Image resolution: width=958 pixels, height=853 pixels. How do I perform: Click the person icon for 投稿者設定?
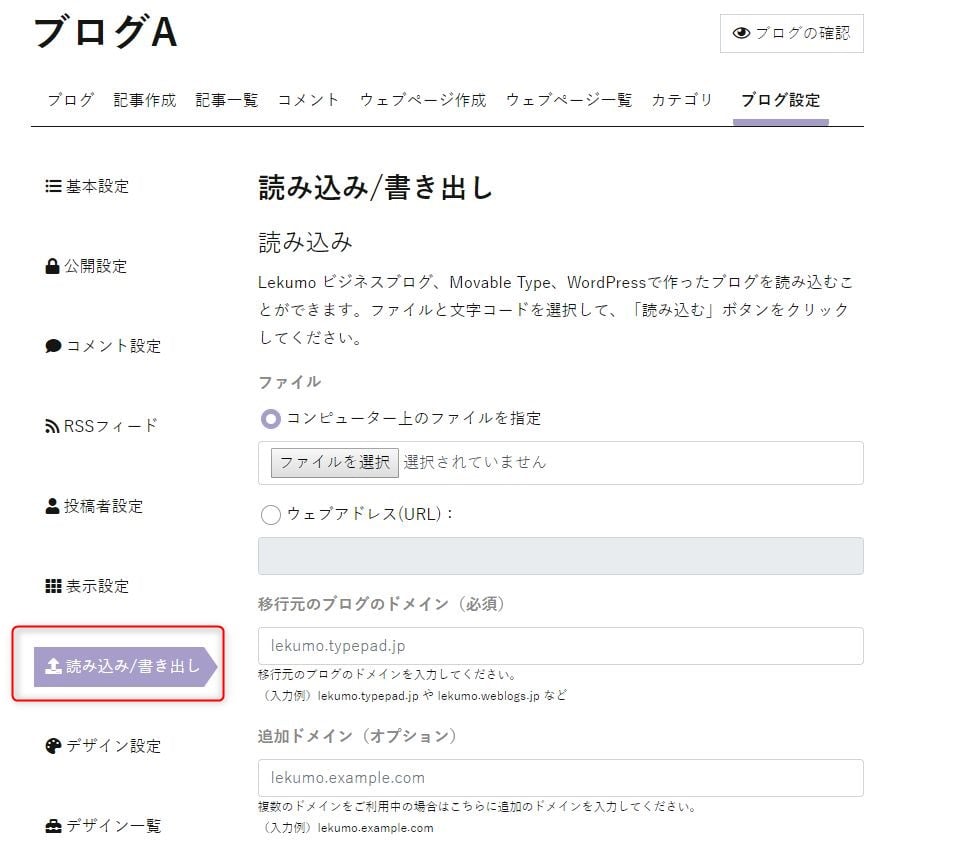(x=53, y=506)
